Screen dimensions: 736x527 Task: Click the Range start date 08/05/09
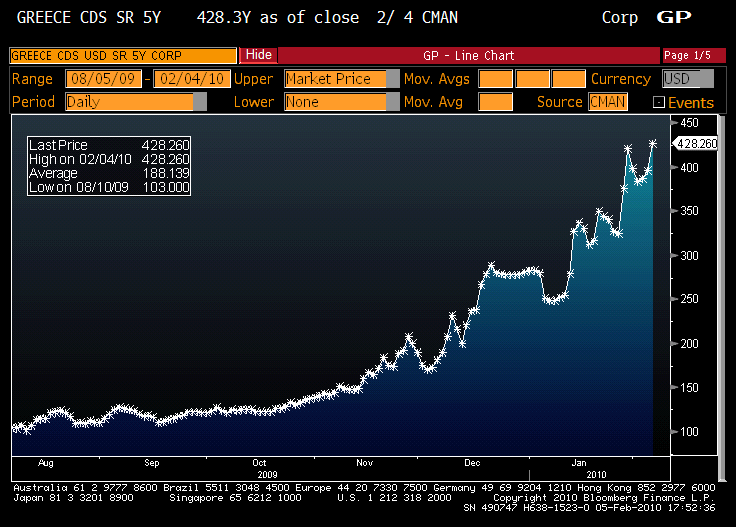(x=104, y=79)
